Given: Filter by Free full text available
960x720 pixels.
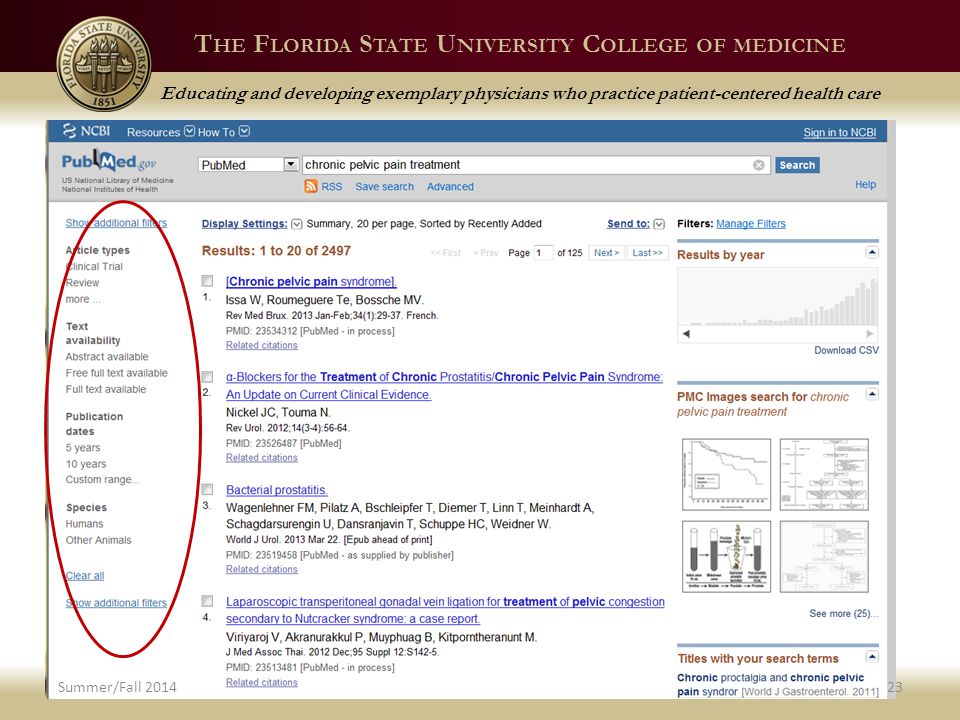Looking at the screenshot, I should [x=116, y=373].
